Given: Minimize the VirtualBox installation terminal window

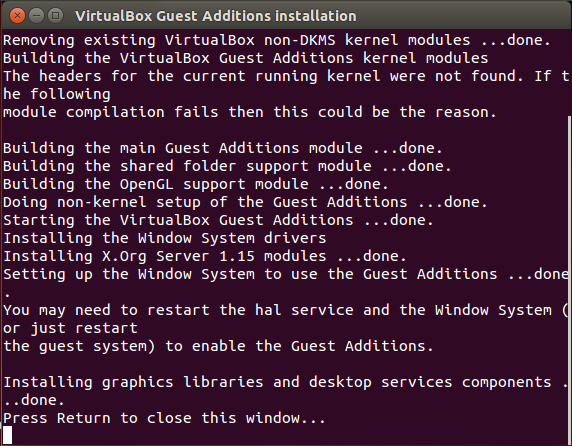Looking at the screenshot, I should click(36, 16).
